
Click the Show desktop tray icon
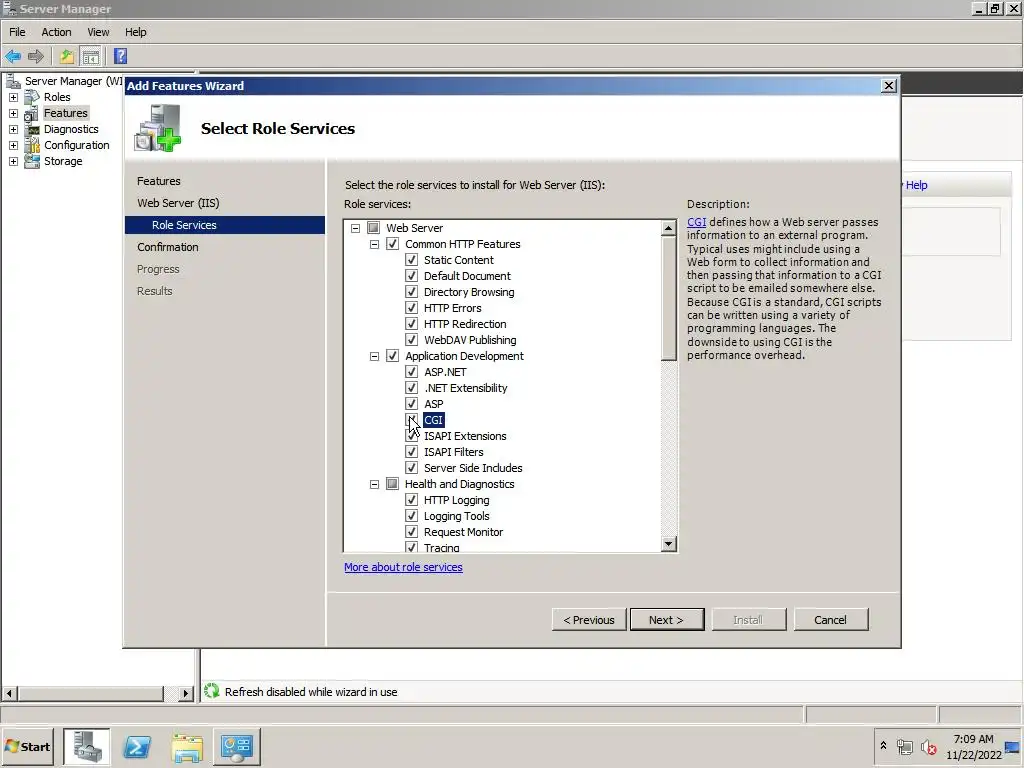click(x=1013, y=747)
